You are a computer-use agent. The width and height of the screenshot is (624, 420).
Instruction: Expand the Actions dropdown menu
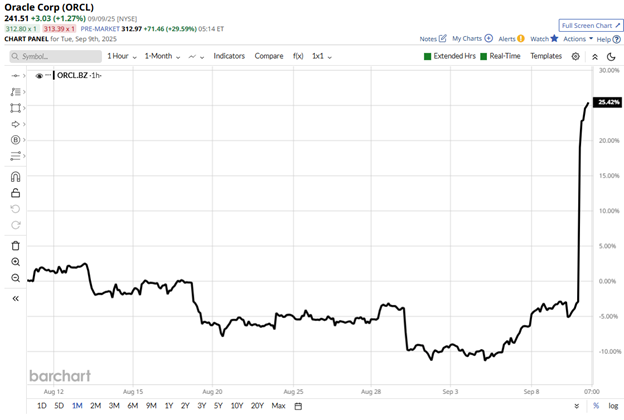point(577,39)
